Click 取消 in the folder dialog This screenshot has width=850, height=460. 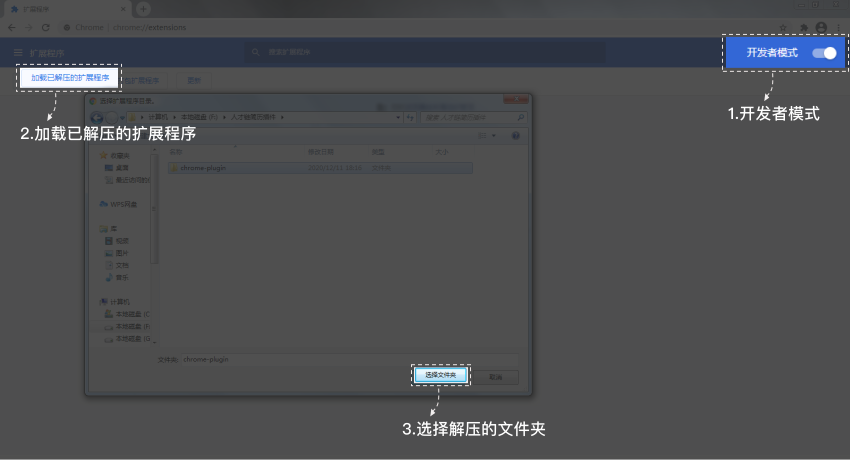coord(495,377)
